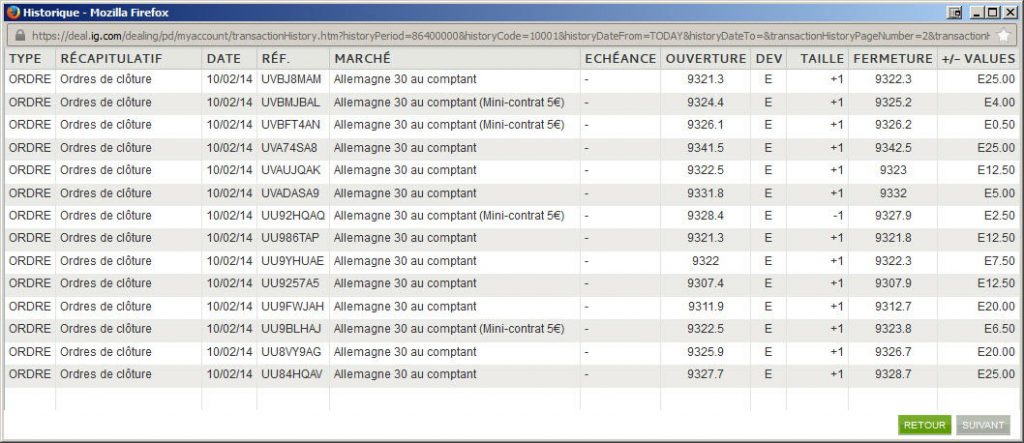Click the OUVERTURE column header

pyautogui.click(x=705, y=59)
